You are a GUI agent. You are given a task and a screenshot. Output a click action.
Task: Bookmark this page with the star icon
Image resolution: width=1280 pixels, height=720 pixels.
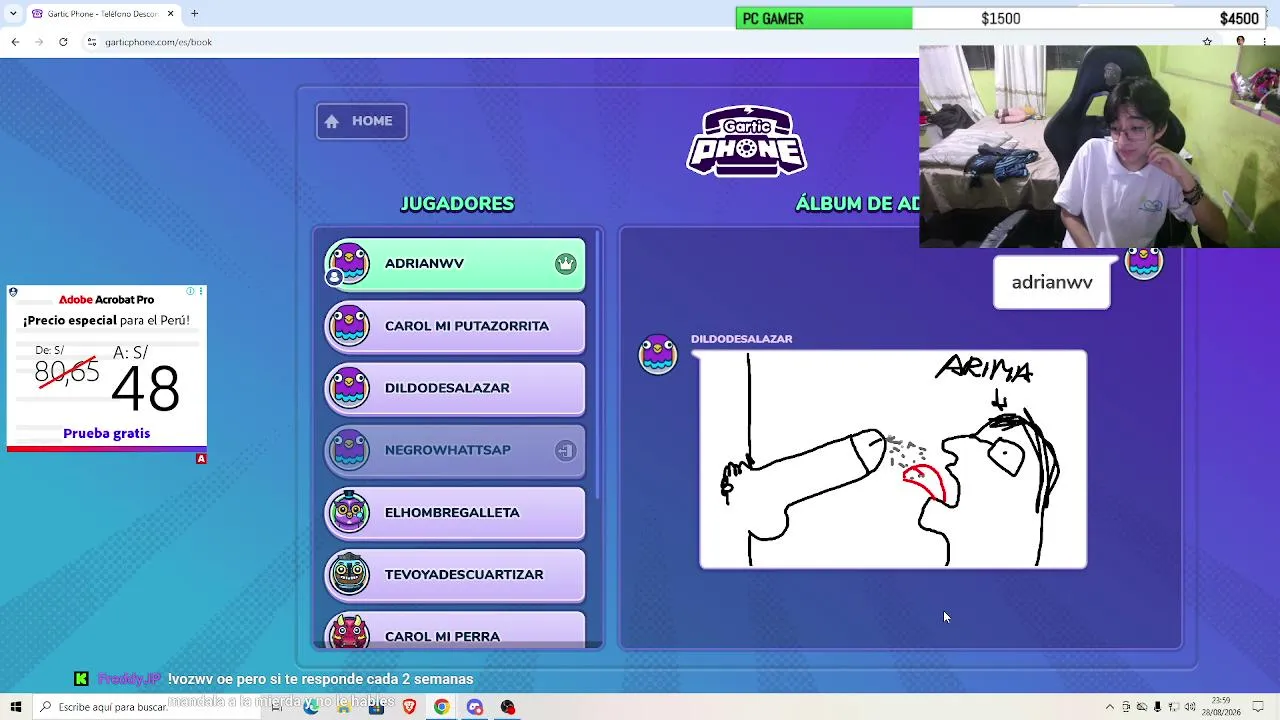click(x=1207, y=42)
